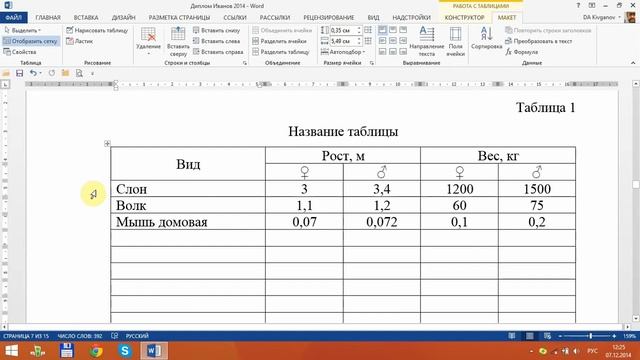
Task: Open Skype from the taskbar
Action: [x=124, y=351]
